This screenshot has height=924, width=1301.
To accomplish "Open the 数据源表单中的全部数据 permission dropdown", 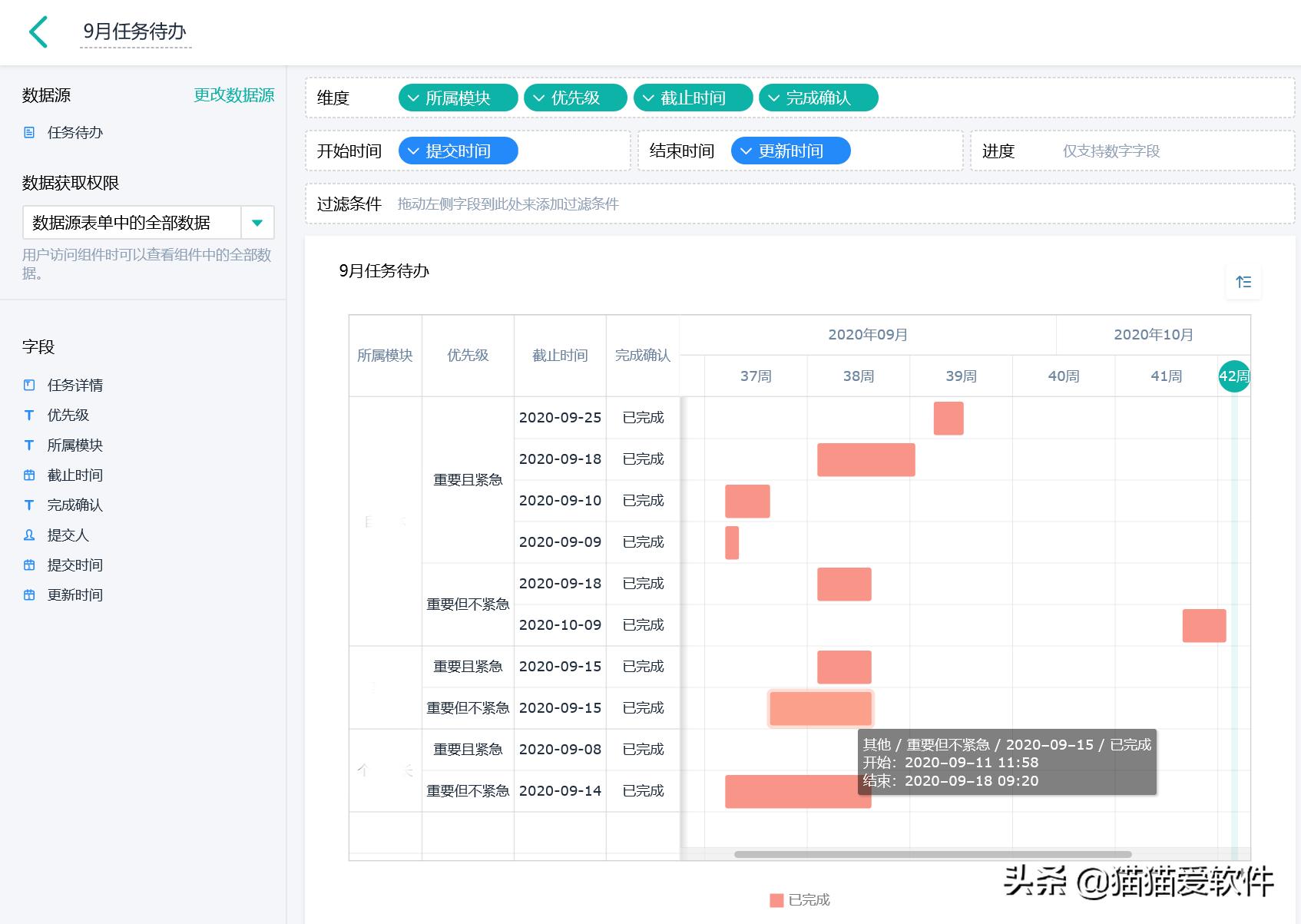I will [x=257, y=222].
